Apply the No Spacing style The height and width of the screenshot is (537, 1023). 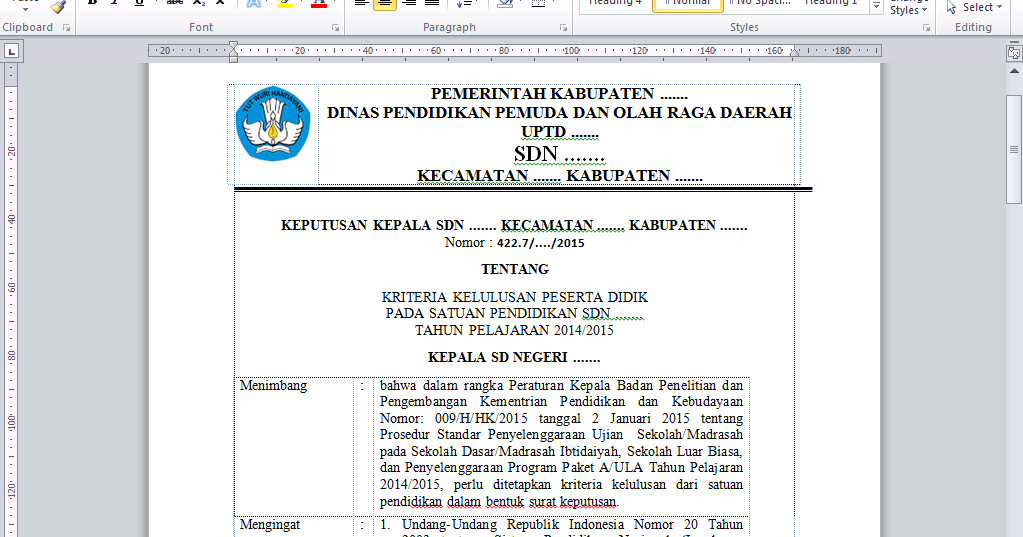(759, 3)
